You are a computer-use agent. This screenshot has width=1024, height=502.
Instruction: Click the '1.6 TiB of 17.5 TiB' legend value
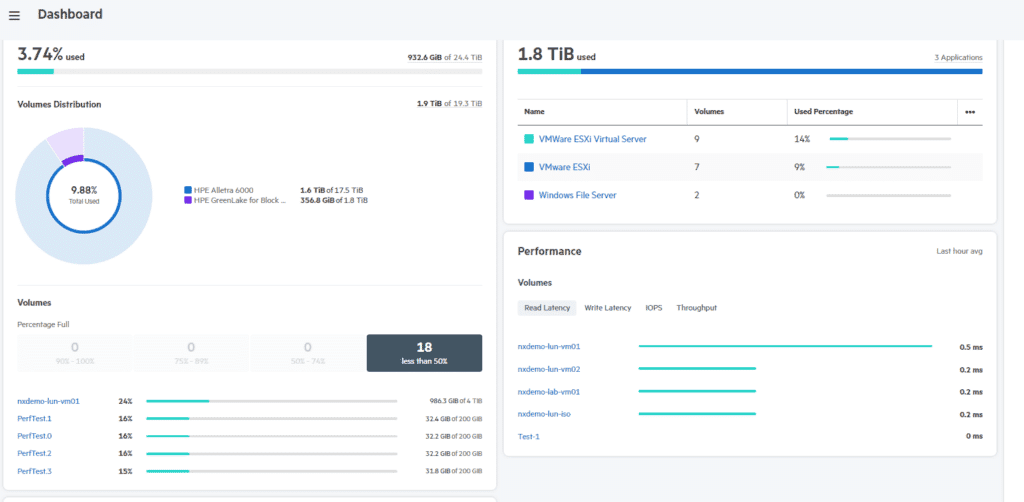332,190
